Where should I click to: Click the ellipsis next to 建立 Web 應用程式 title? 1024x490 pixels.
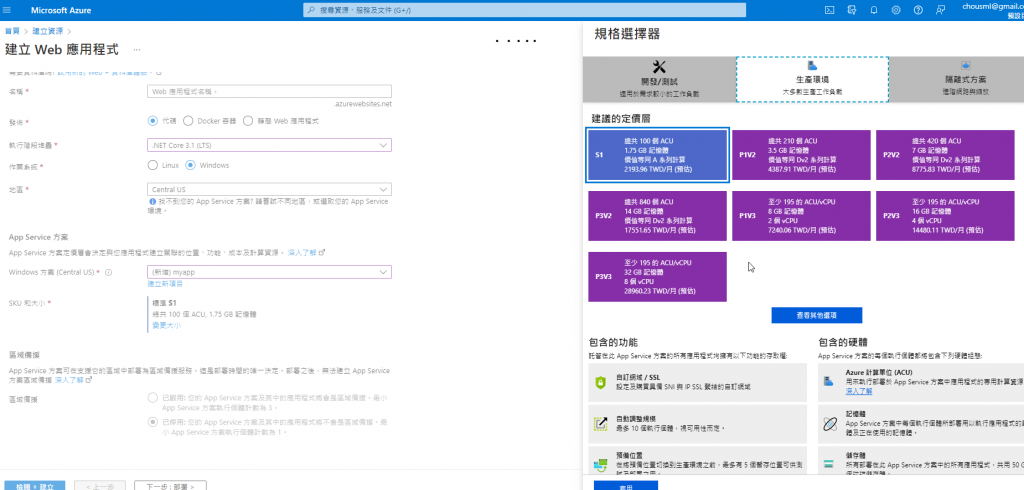coord(136,50)
